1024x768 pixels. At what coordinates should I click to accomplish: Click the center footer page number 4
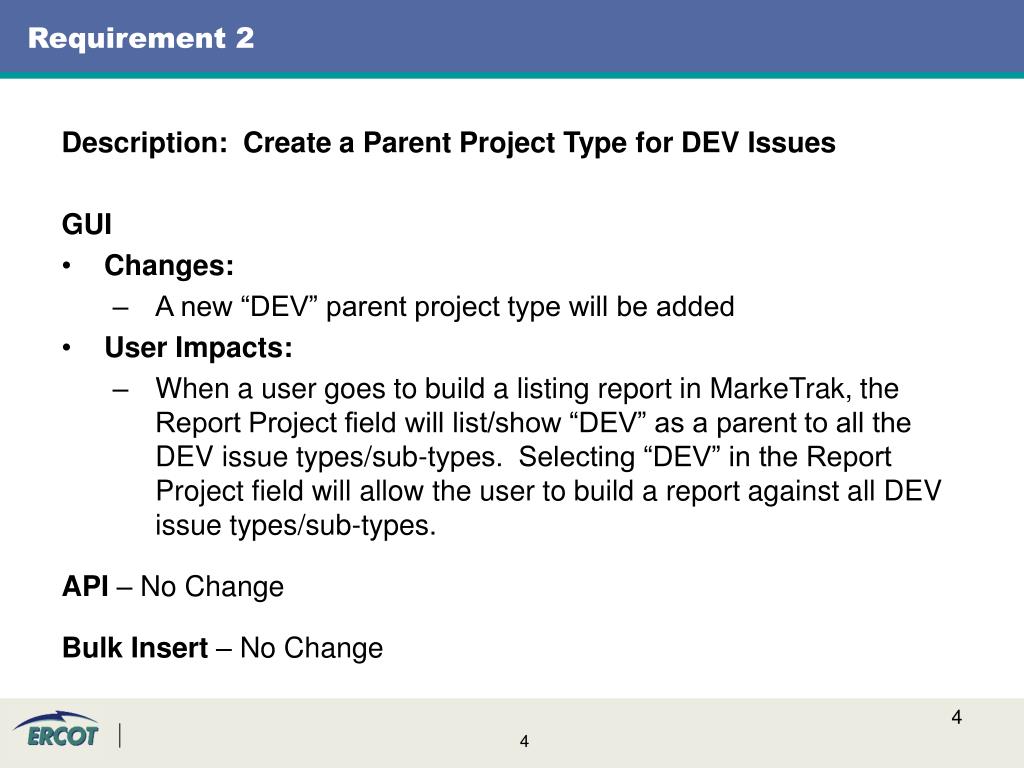click(524, 741)
